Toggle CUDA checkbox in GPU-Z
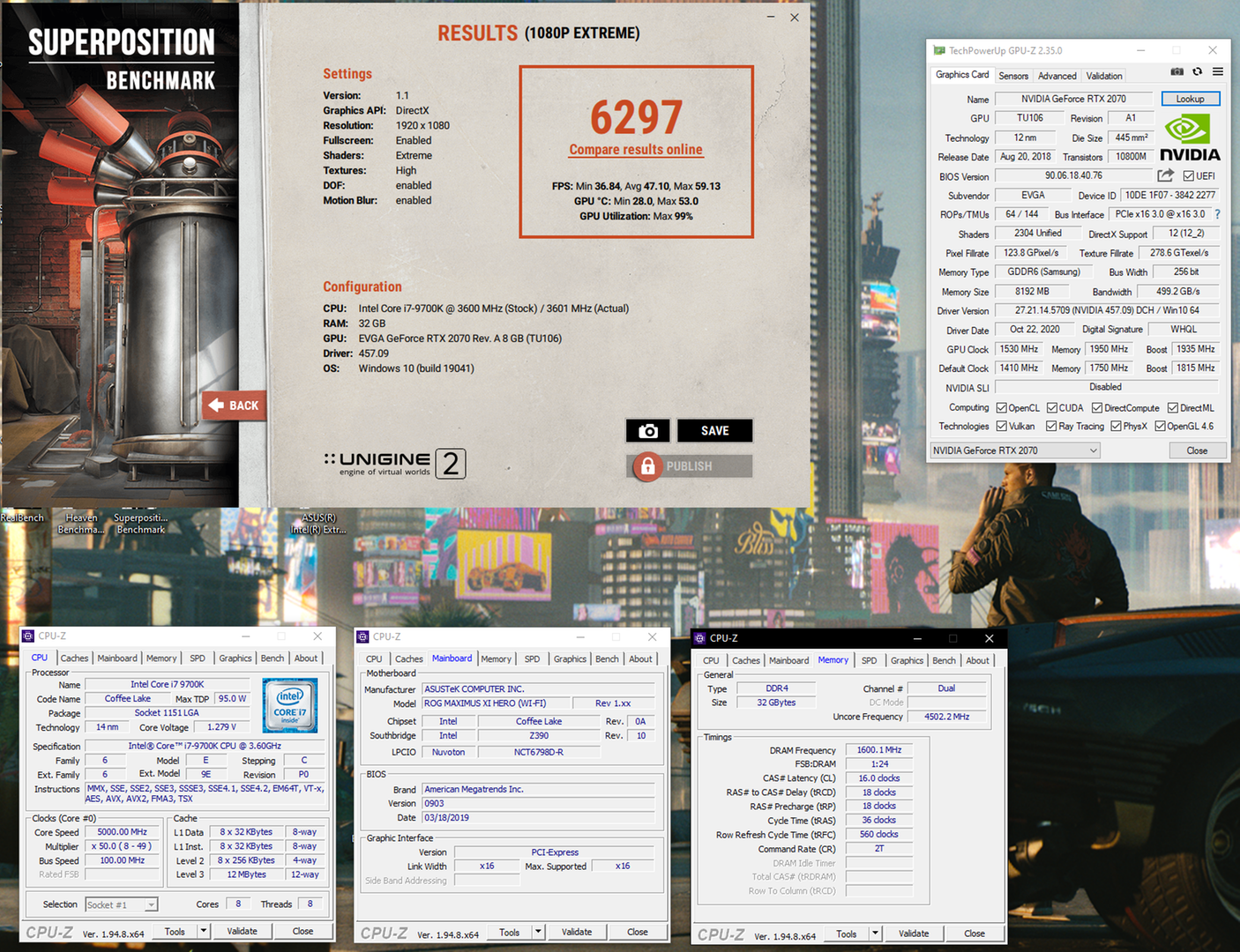This screenshot has height=952, width=1240. point(1052,408)
